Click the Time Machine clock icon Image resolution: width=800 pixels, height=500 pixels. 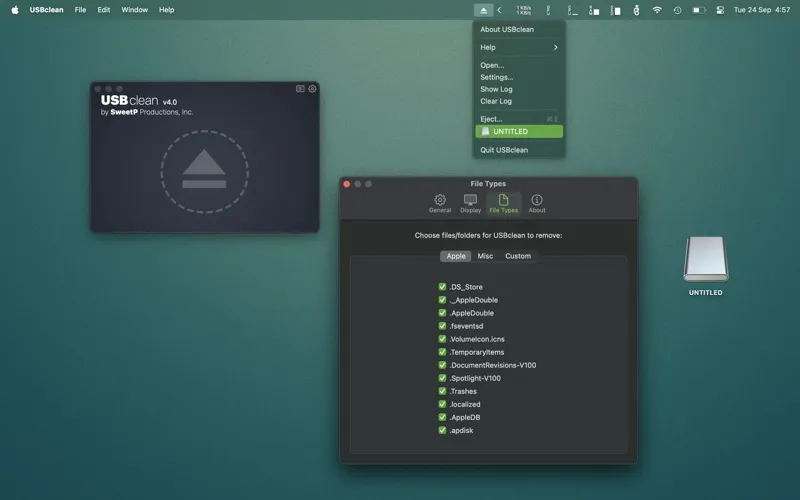(x=677, y=10)
